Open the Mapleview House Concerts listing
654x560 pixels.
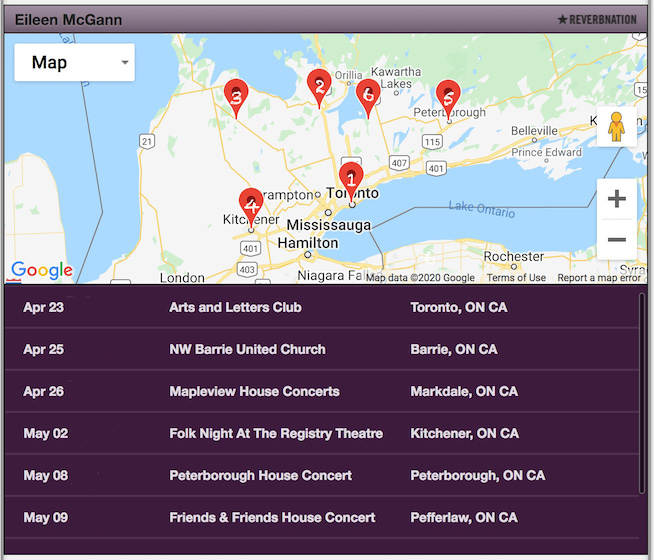[x=254, y=391]
